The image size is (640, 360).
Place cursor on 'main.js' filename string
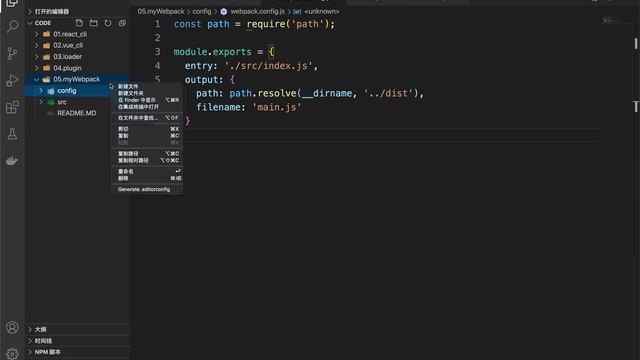(277, 107)
